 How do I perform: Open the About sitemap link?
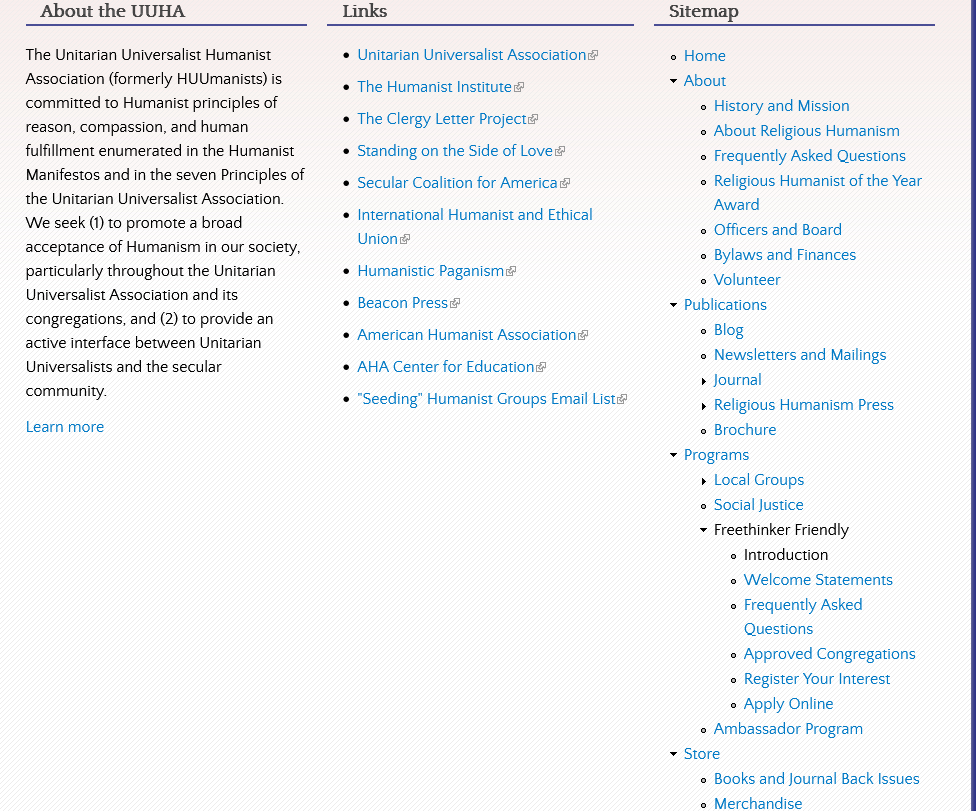[705, 81]
